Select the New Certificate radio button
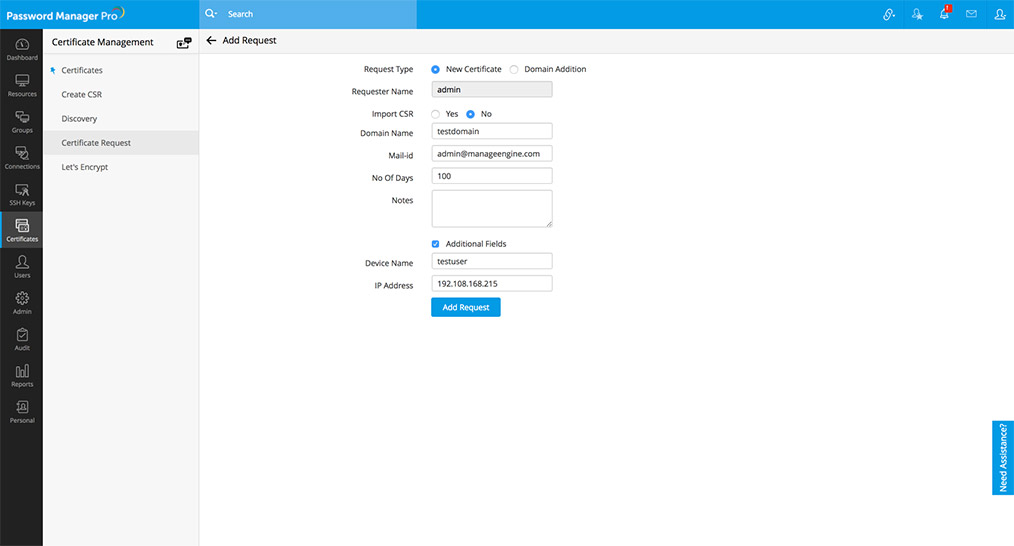Viewport: 1014px width, 546px height. coord(435,69)
